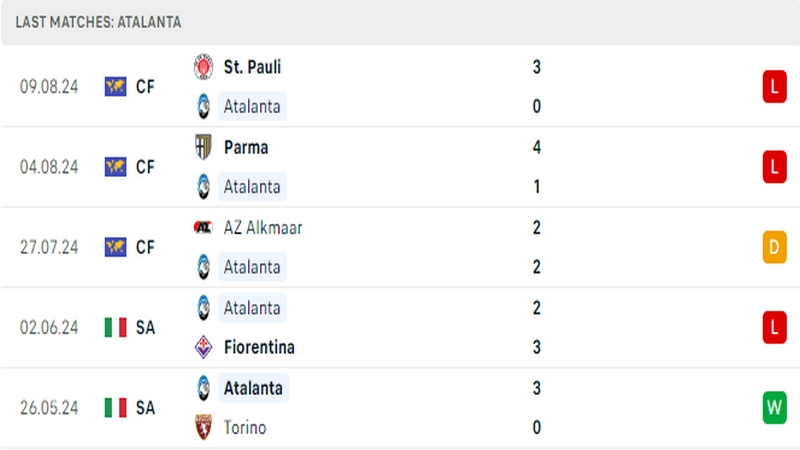Click the Fiorentina club crest

point(203,347)
